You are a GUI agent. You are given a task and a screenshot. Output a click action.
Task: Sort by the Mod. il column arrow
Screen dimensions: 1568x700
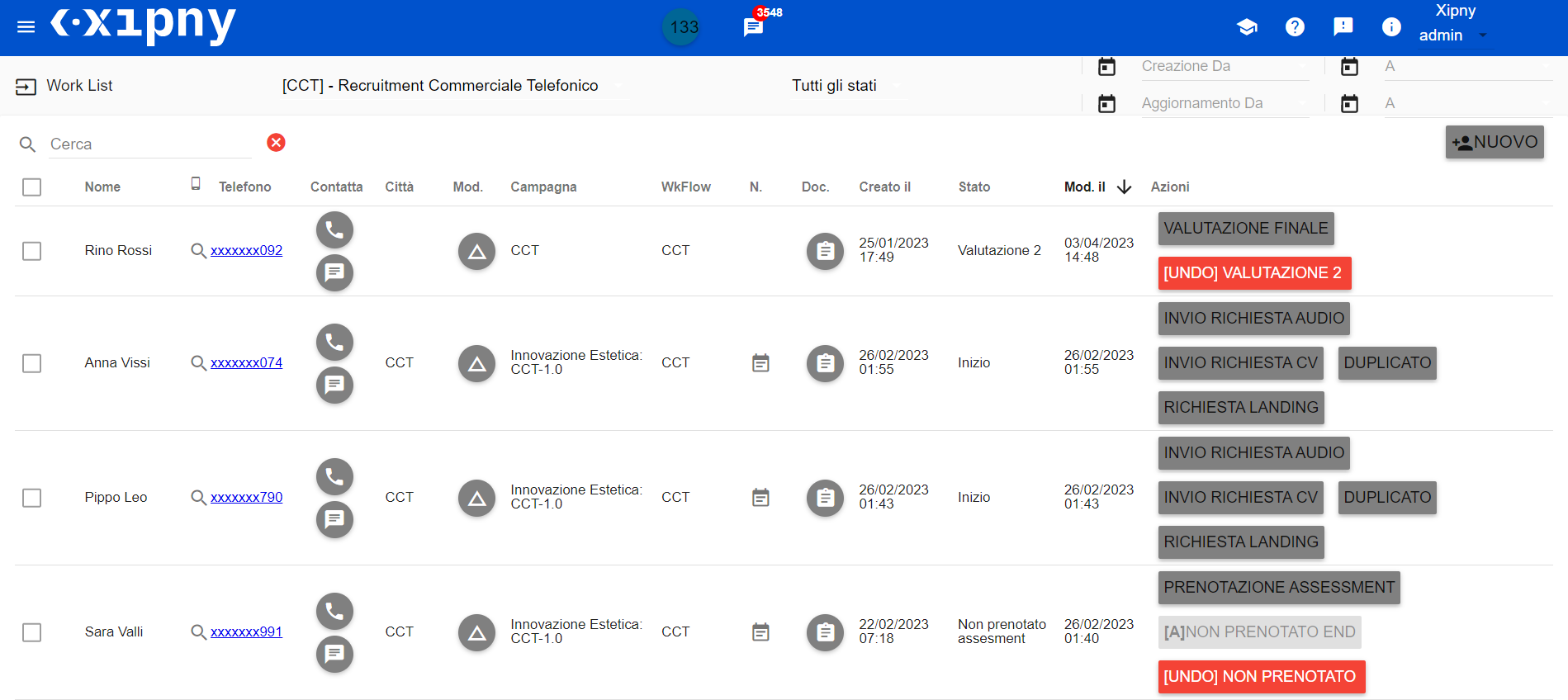[x=1124, y=187]
